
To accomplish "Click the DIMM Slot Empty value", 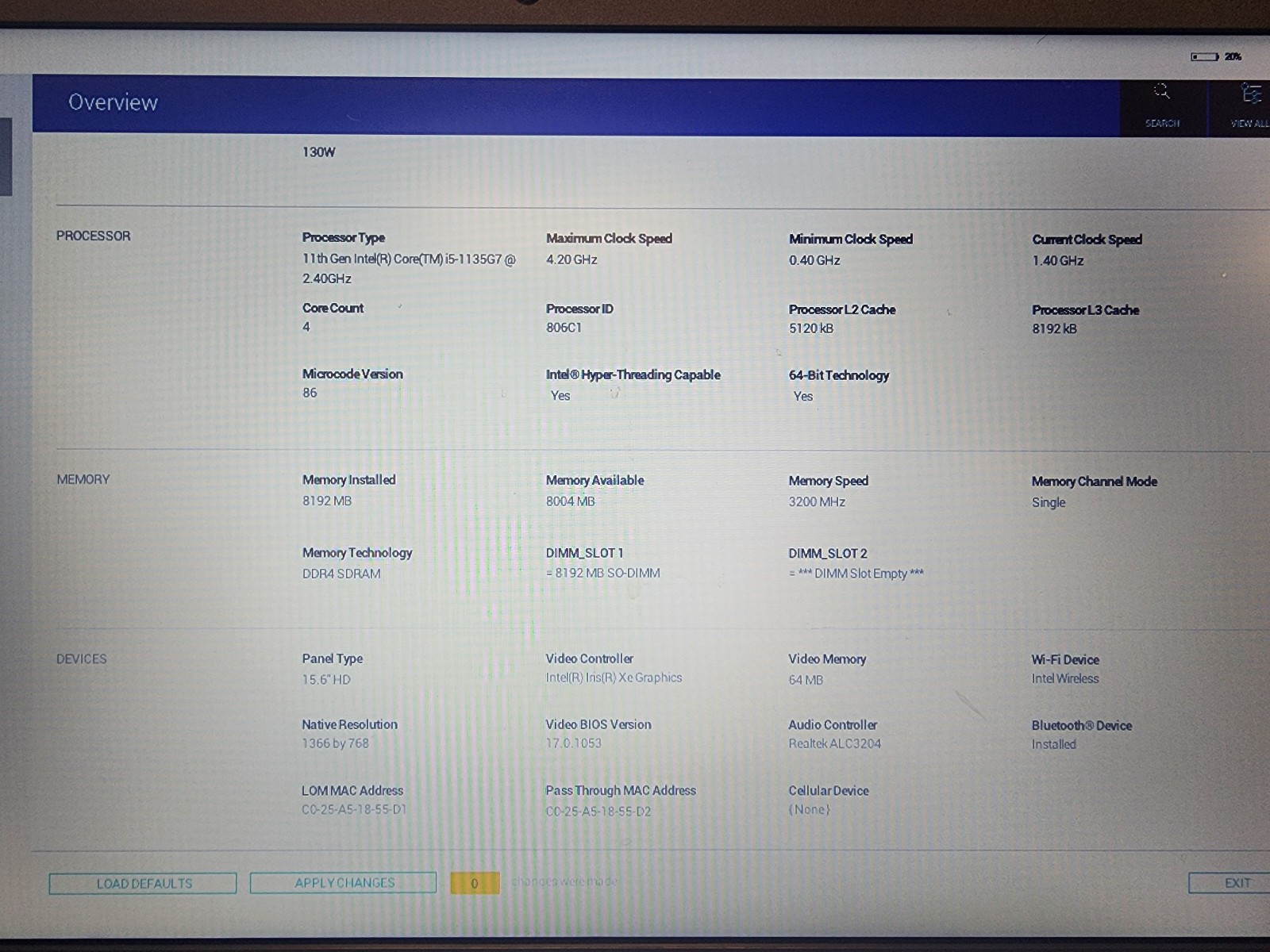I will pyautogui.click(x=856, y=574).
